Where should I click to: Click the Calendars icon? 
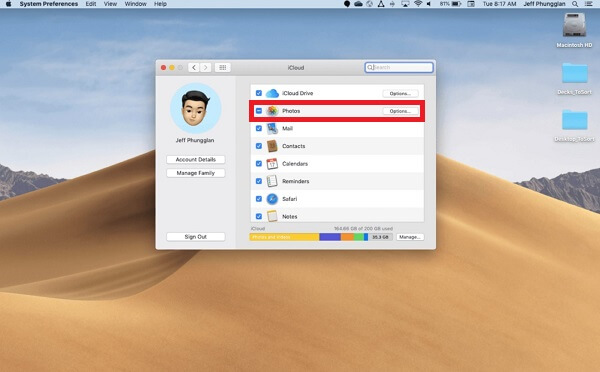272,164
